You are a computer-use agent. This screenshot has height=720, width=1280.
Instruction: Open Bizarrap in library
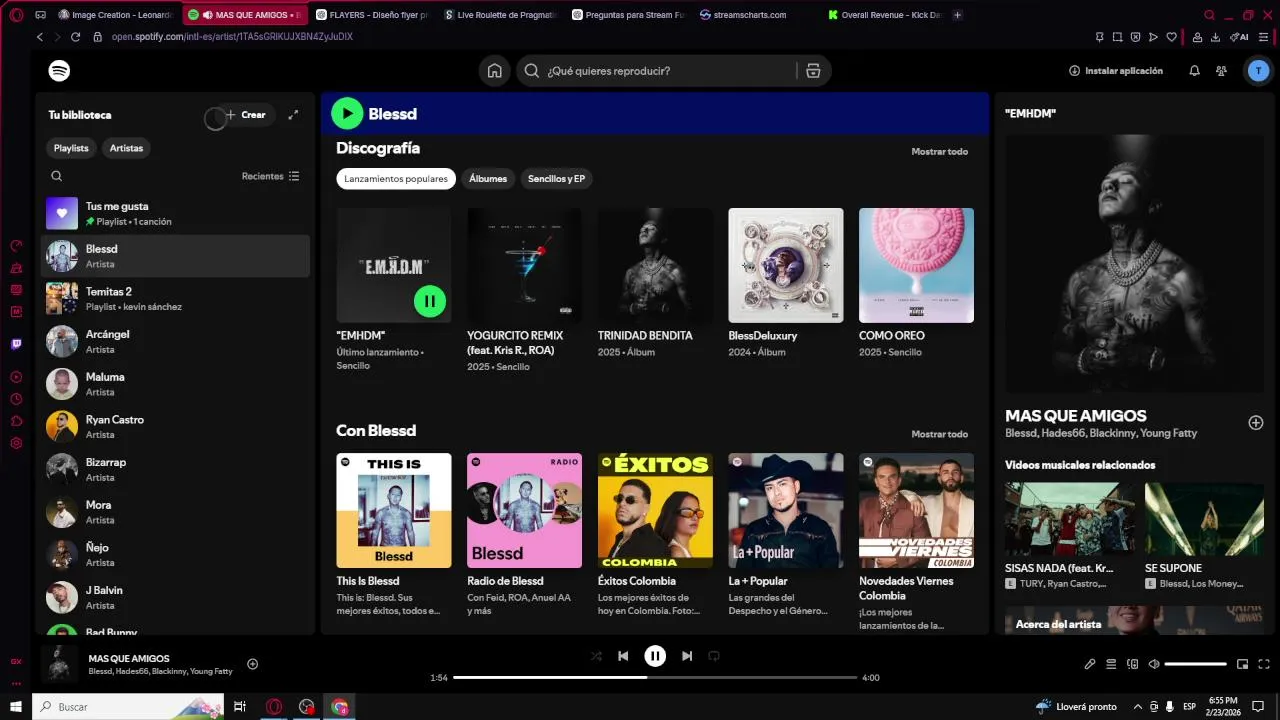[x=175, y=469]
